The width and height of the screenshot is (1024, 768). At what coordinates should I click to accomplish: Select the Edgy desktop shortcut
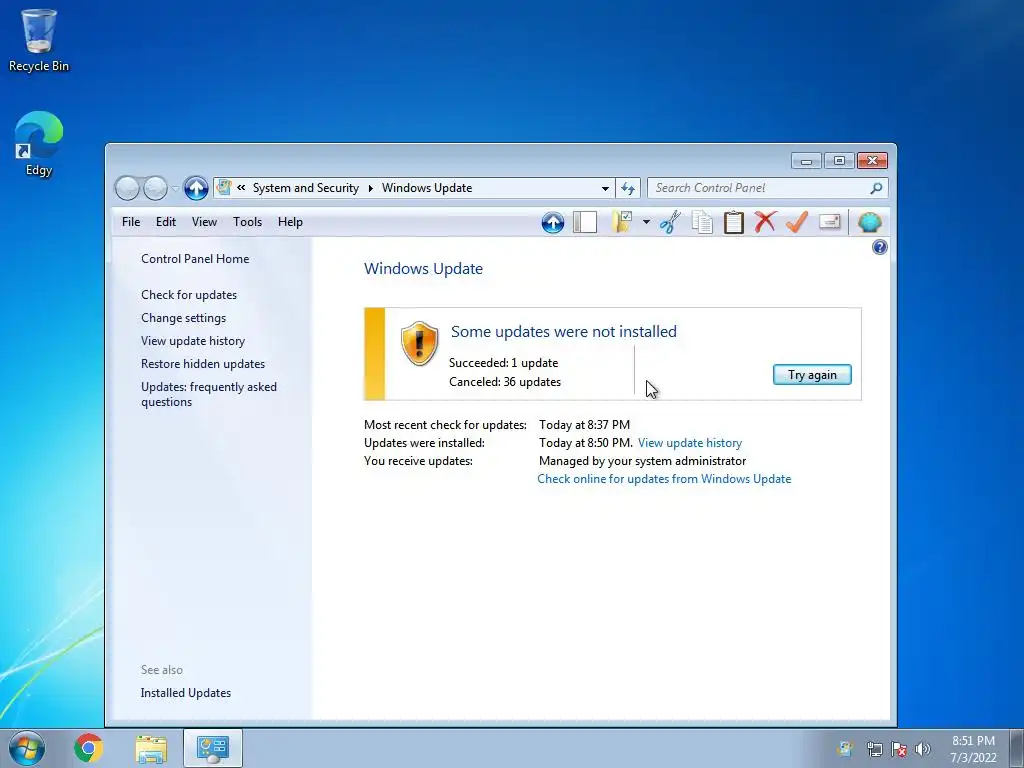[x=39, y=144]
